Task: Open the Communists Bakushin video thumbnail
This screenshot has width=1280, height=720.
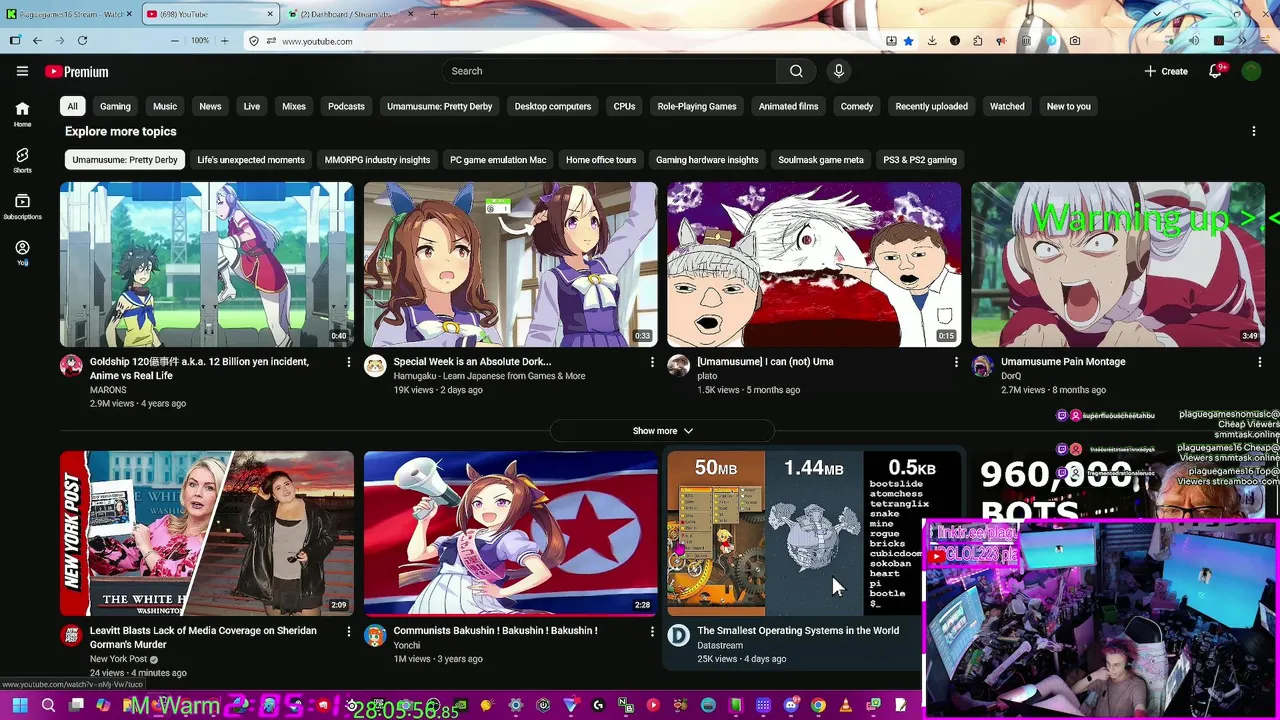Action: pyautogui.click(x=511, y=533)
